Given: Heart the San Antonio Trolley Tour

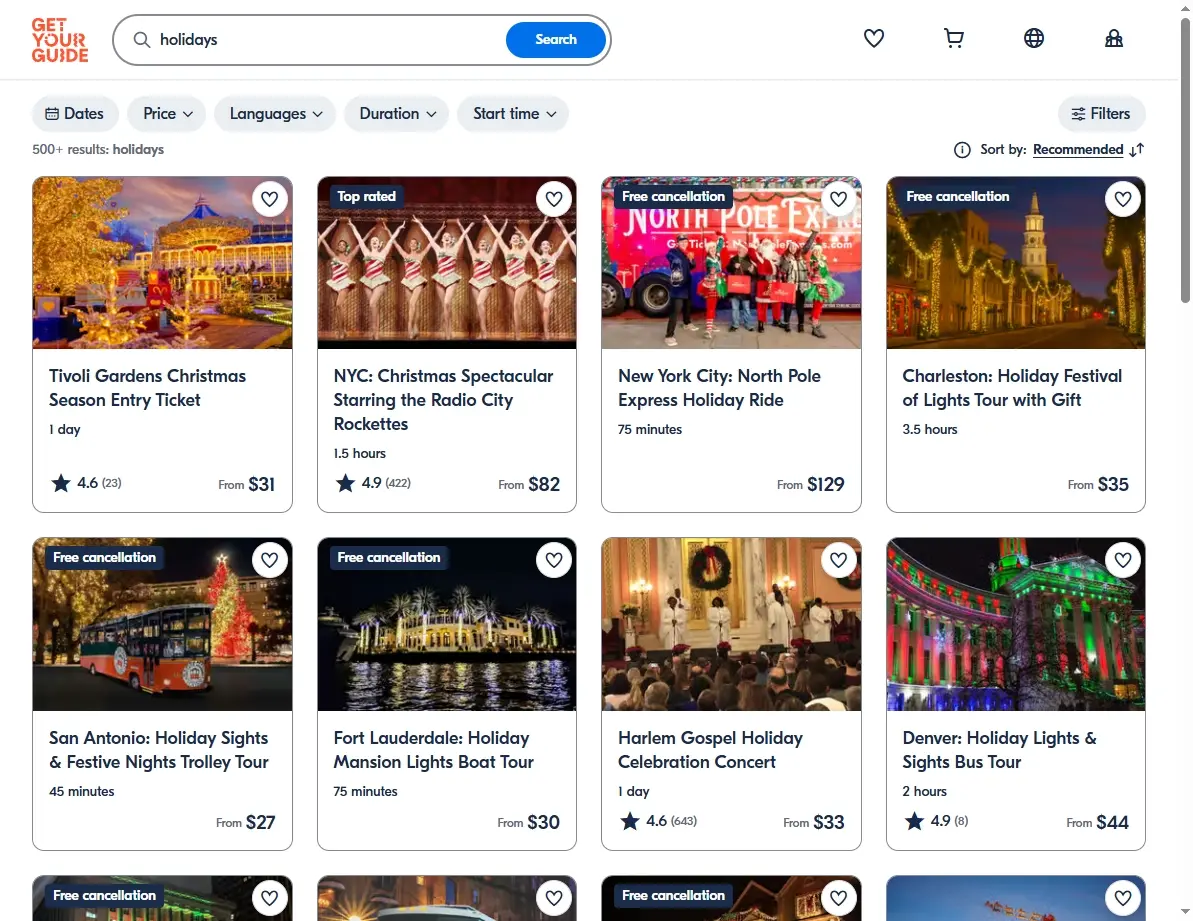Looking at the screenshot, I should pos(269,561).
